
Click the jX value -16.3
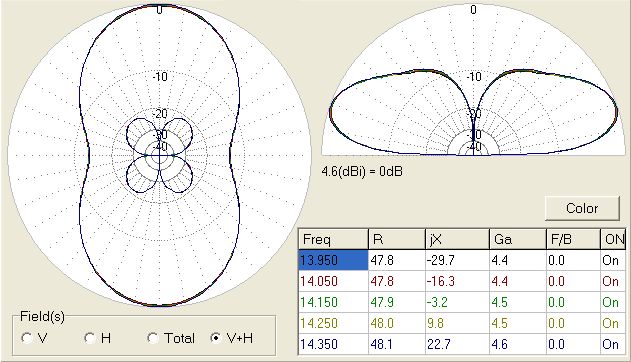coord(458,281)
